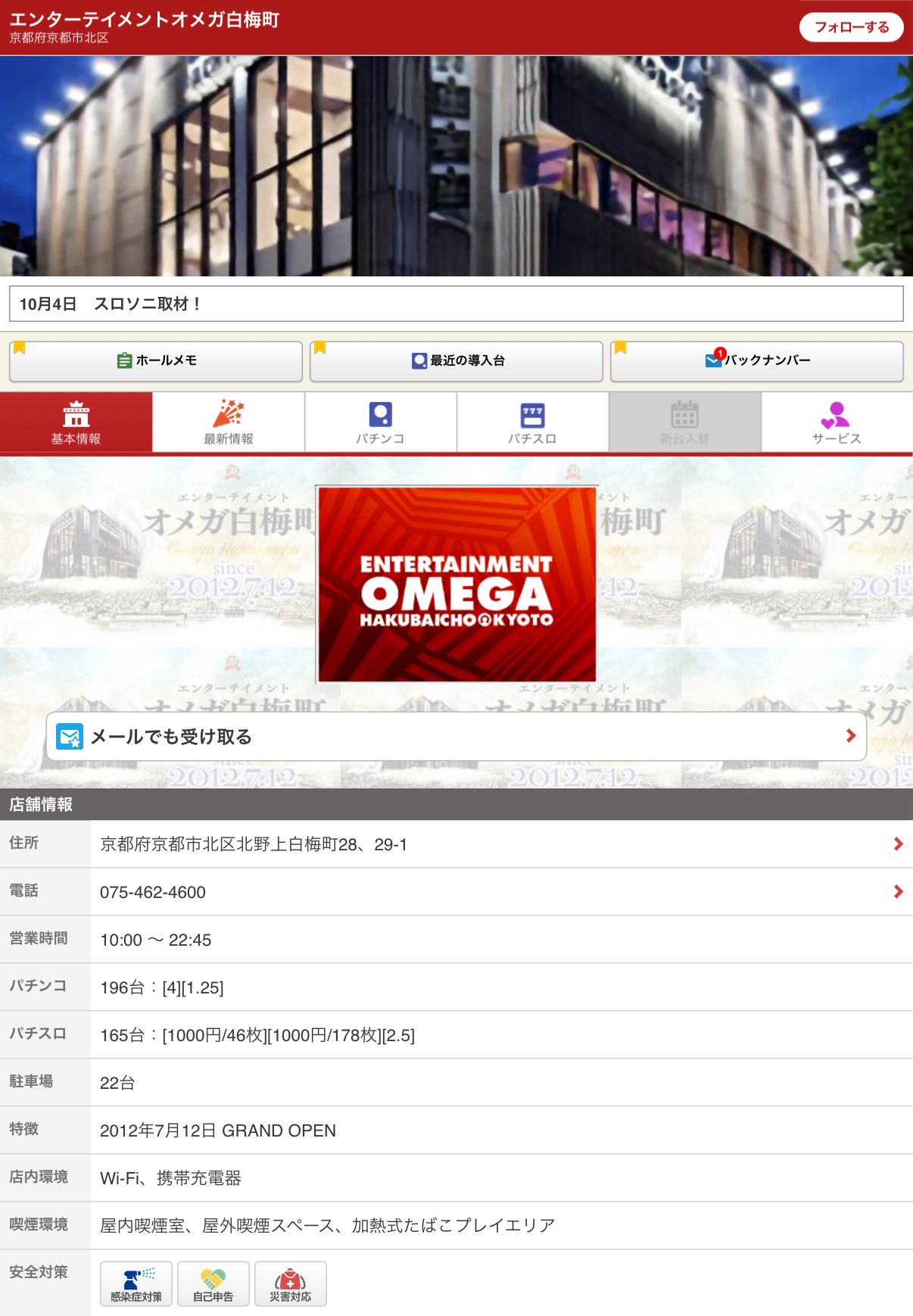The image size is (913, 1316).
Task: Click the storefront header photo
Action: pos(457,166)
